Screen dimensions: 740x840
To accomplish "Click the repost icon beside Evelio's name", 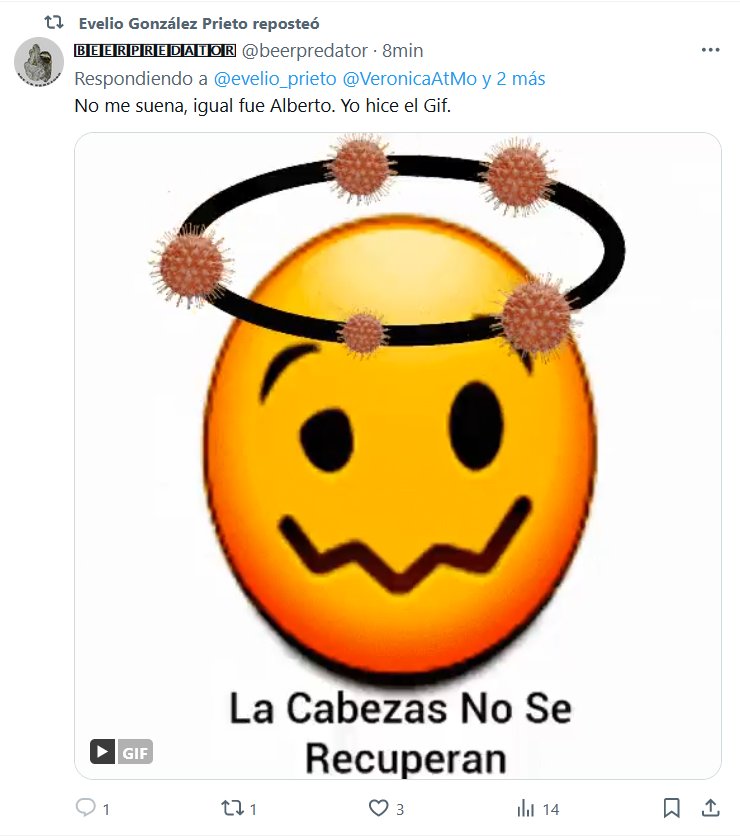I will click(54, 22).
